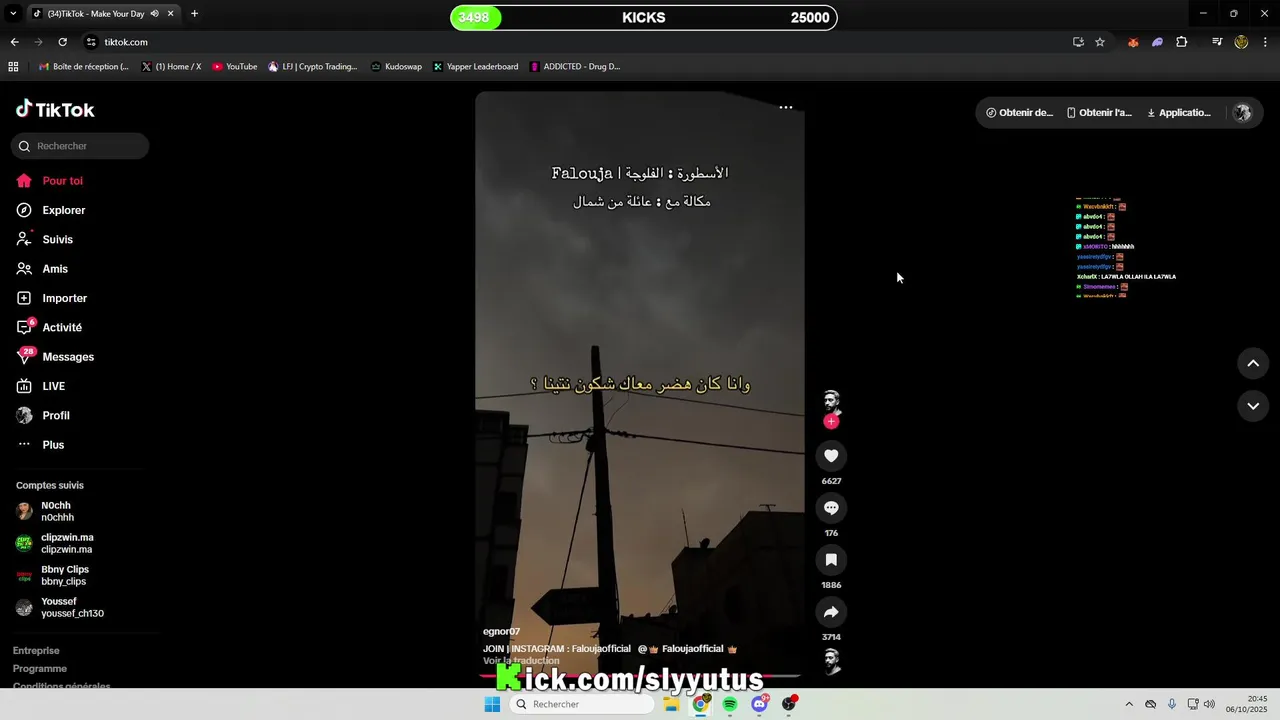Like the video with heart icon

click(831, 456)
